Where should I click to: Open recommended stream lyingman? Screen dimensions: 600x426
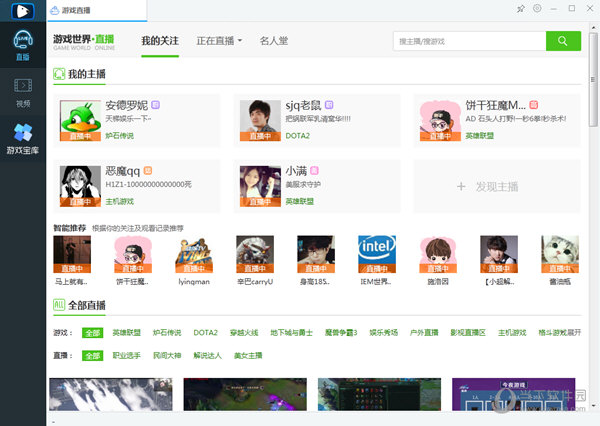194,254
